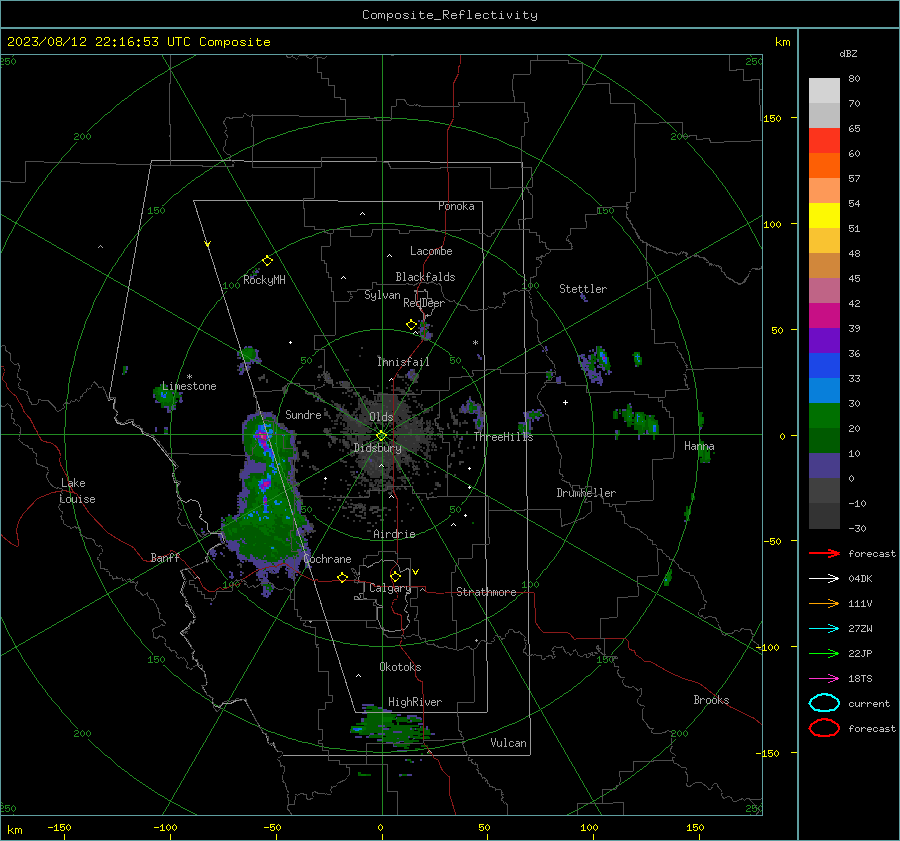The height and width of the screenshot is (841, 900).
Task: Click the Hanna city label
Action: pos(699,446)
